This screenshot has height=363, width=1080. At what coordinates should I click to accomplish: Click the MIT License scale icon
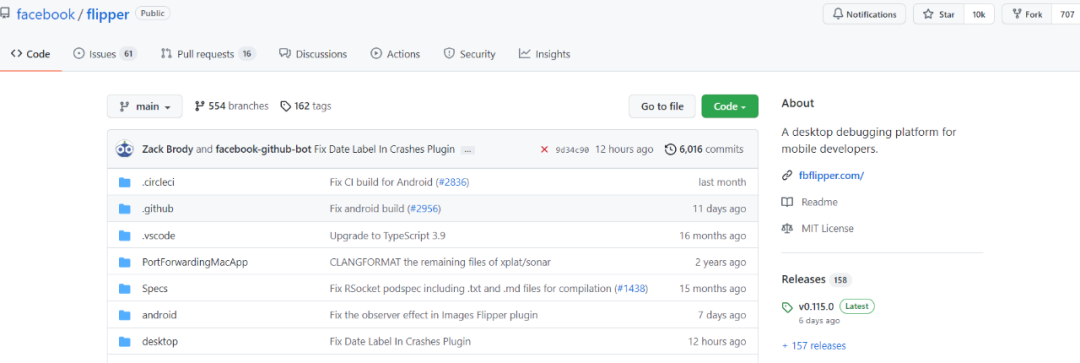(787, 228)
